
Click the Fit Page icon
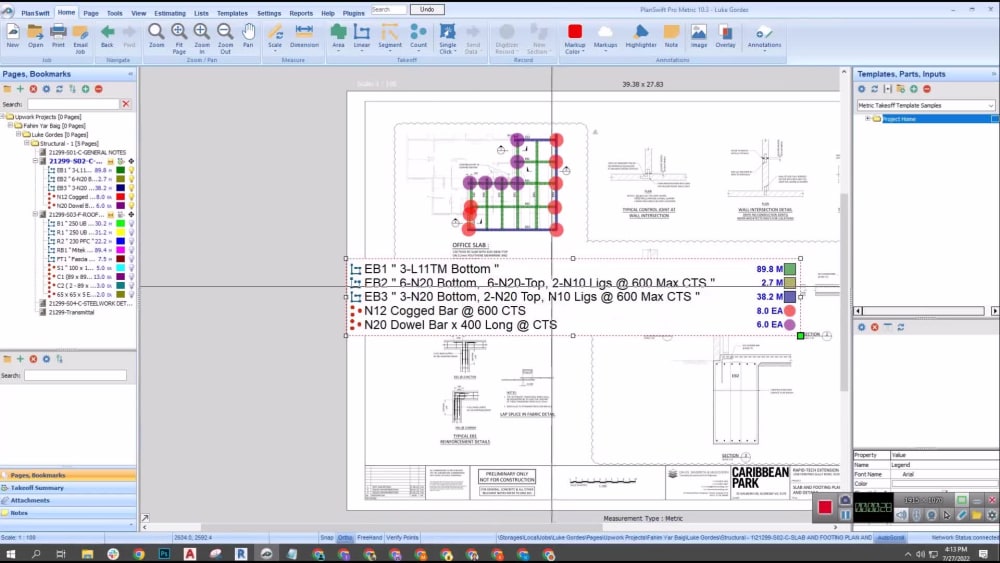click(179, 38)
